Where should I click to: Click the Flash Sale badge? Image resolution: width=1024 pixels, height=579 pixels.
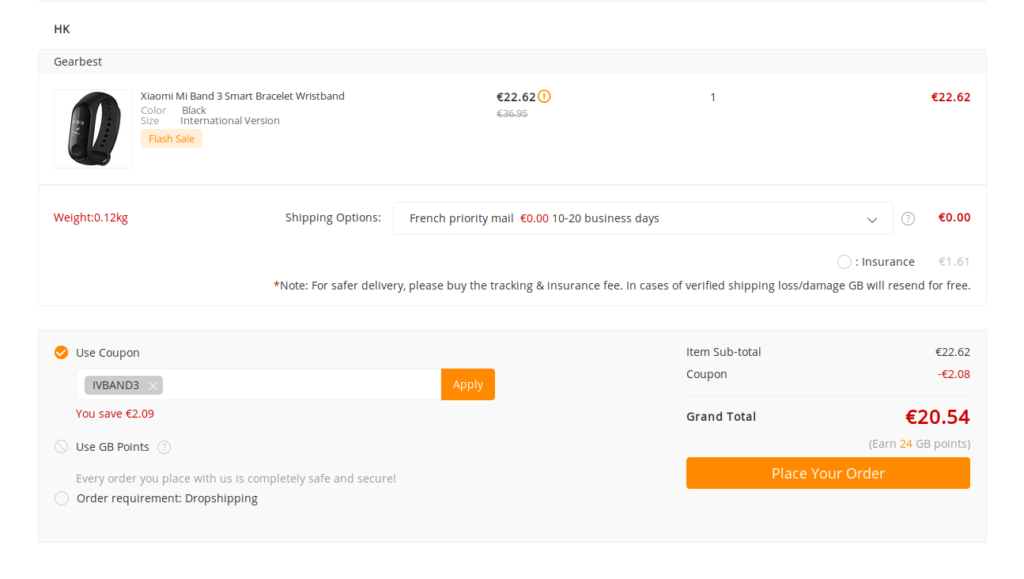[x=171, y=138]
